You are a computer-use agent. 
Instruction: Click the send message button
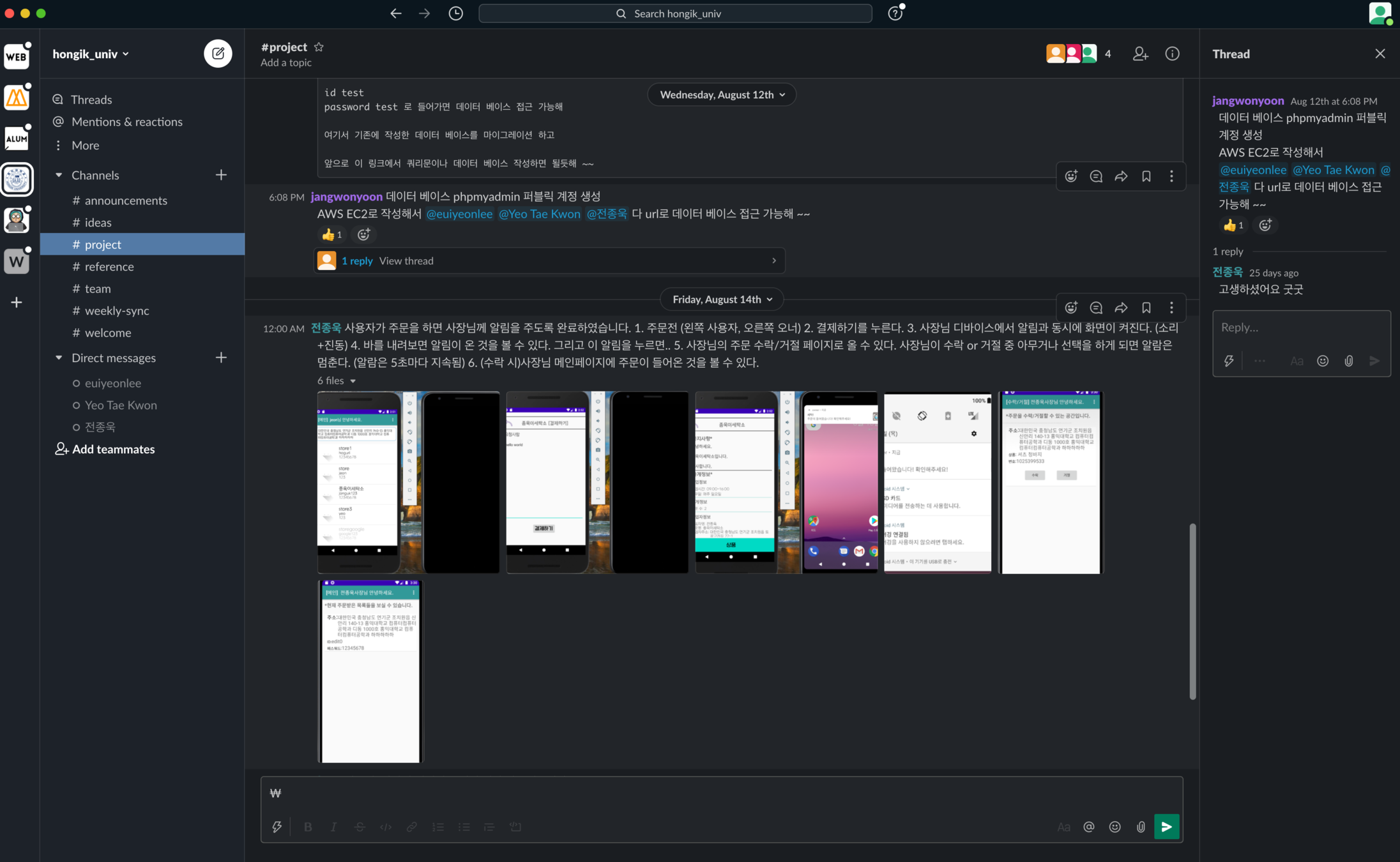1166,827
